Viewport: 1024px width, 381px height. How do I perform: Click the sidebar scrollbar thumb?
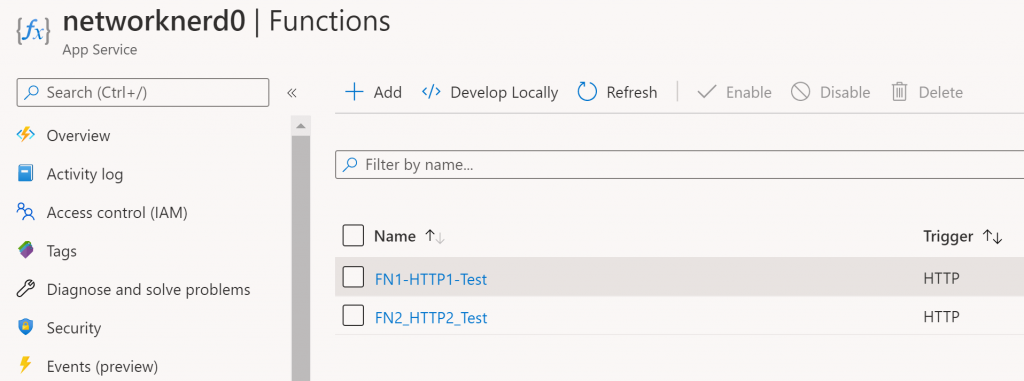click(x=300, y=258)
